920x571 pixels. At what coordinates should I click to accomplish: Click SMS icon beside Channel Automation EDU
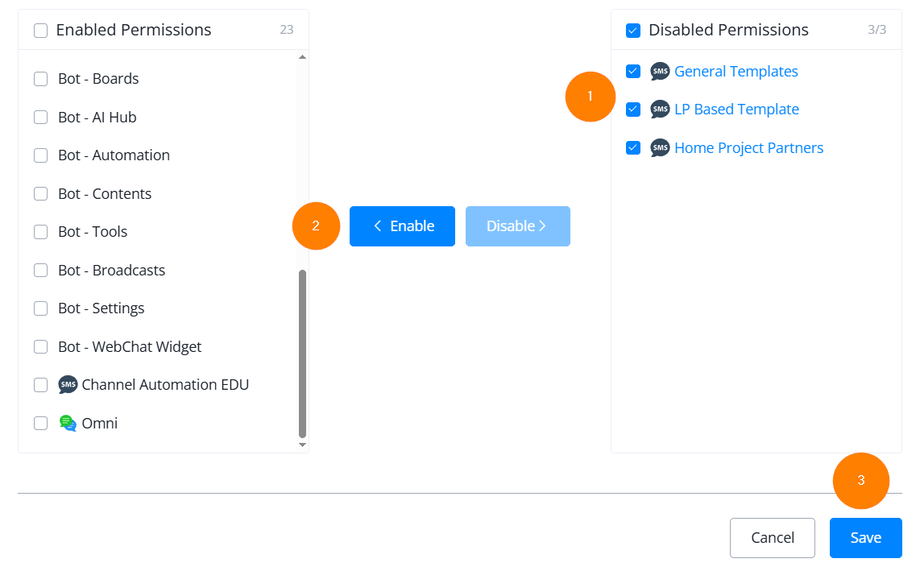click(68, 385)
